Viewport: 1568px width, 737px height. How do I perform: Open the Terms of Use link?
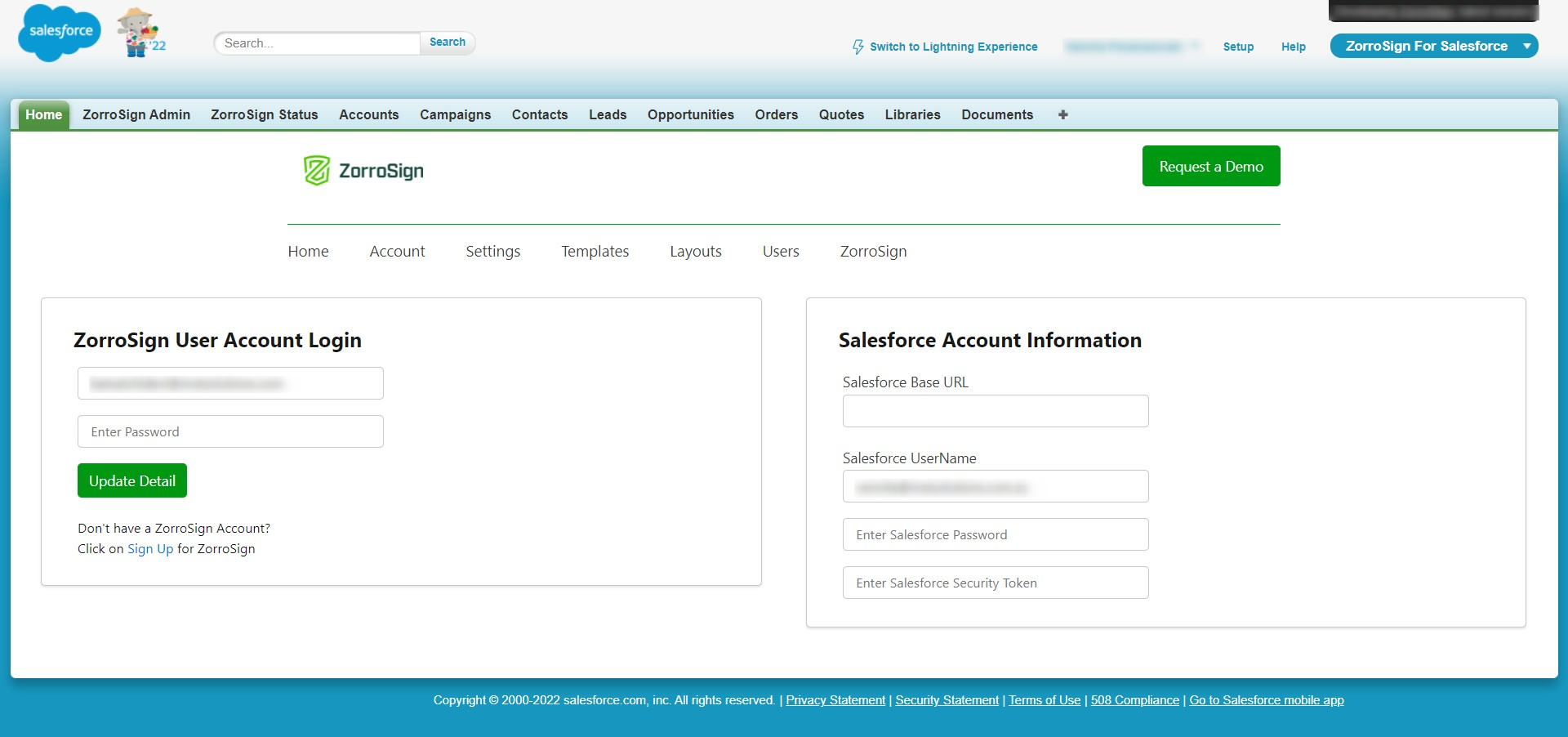pyautogui.click(x=1045, y=700)
